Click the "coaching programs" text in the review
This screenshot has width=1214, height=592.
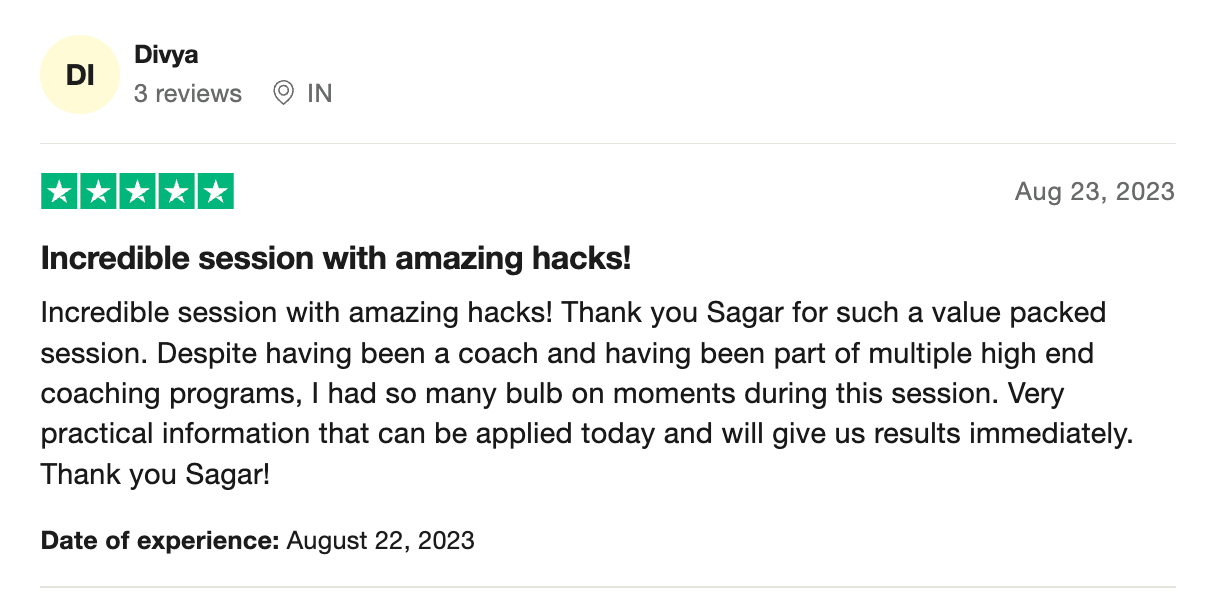pyautogui.click(x=166, y=394)
